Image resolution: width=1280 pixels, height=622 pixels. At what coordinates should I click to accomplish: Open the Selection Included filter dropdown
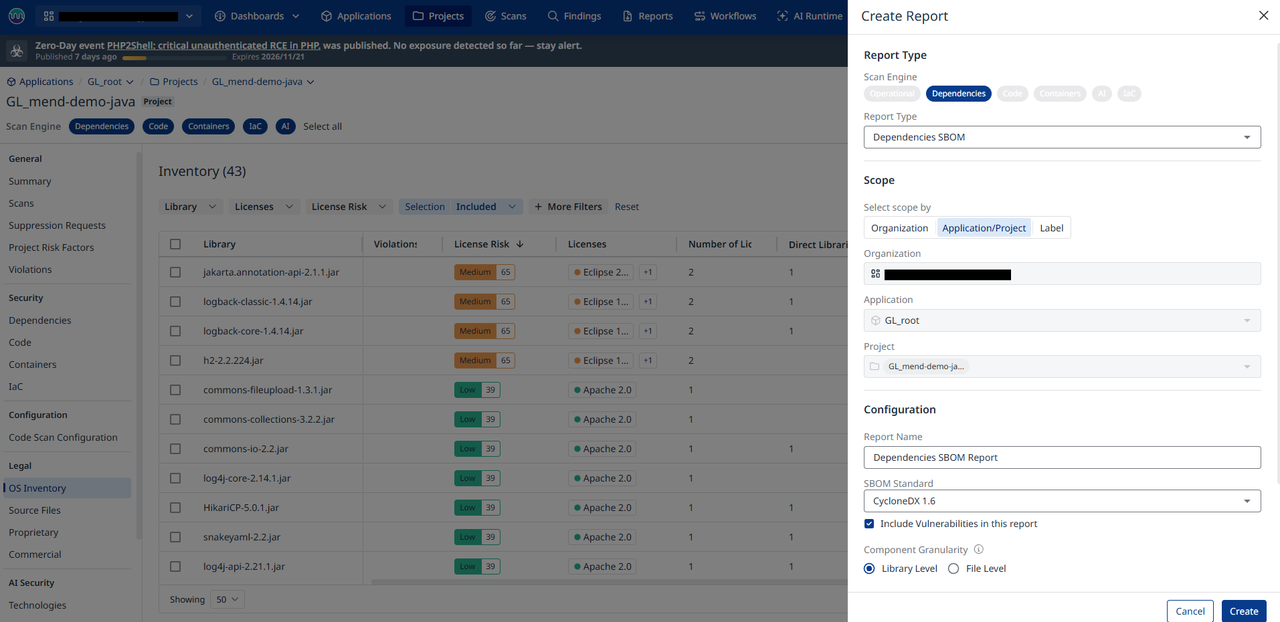click(461, 207)
